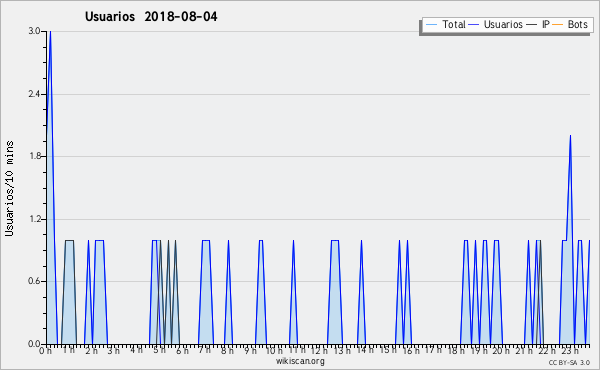Image resolution: width=600 pixels, height=370 pixels.
Task: Click the 20 h label on x-axis
Action: click(500, 350)
